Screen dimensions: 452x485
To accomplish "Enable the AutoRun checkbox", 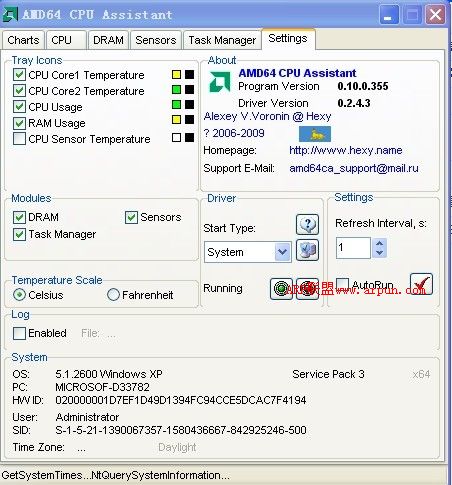I will tap(343, 284).
